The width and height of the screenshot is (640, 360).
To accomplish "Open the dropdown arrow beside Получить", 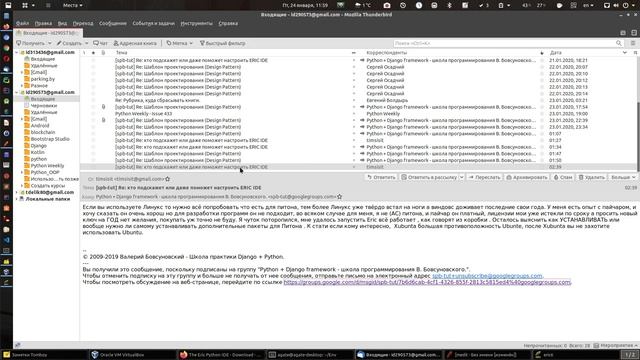I will 50,43.
